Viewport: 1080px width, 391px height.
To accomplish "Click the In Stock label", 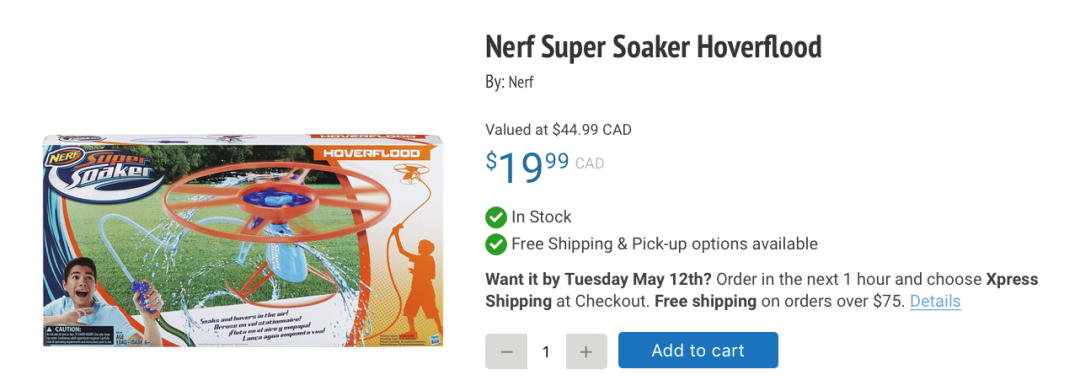I will (x=541, y=217).
